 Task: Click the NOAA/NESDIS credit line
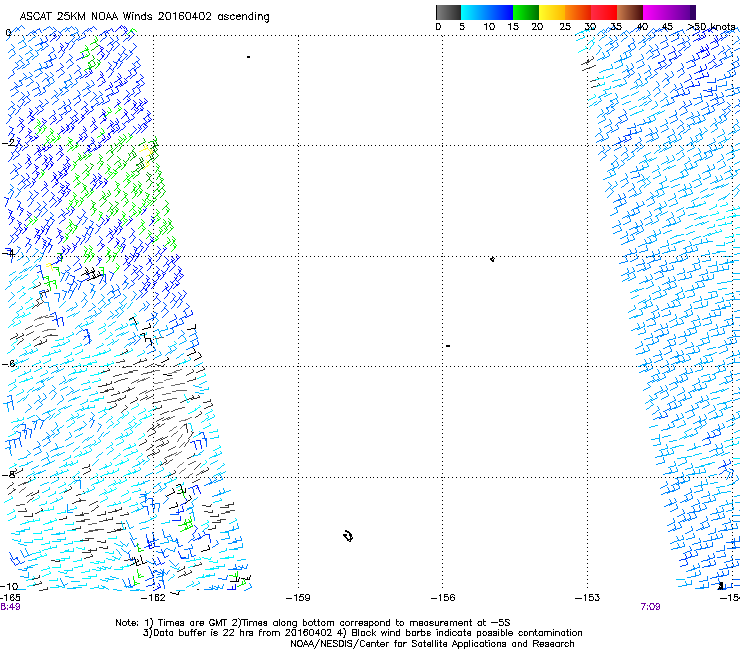click(432, 644)
